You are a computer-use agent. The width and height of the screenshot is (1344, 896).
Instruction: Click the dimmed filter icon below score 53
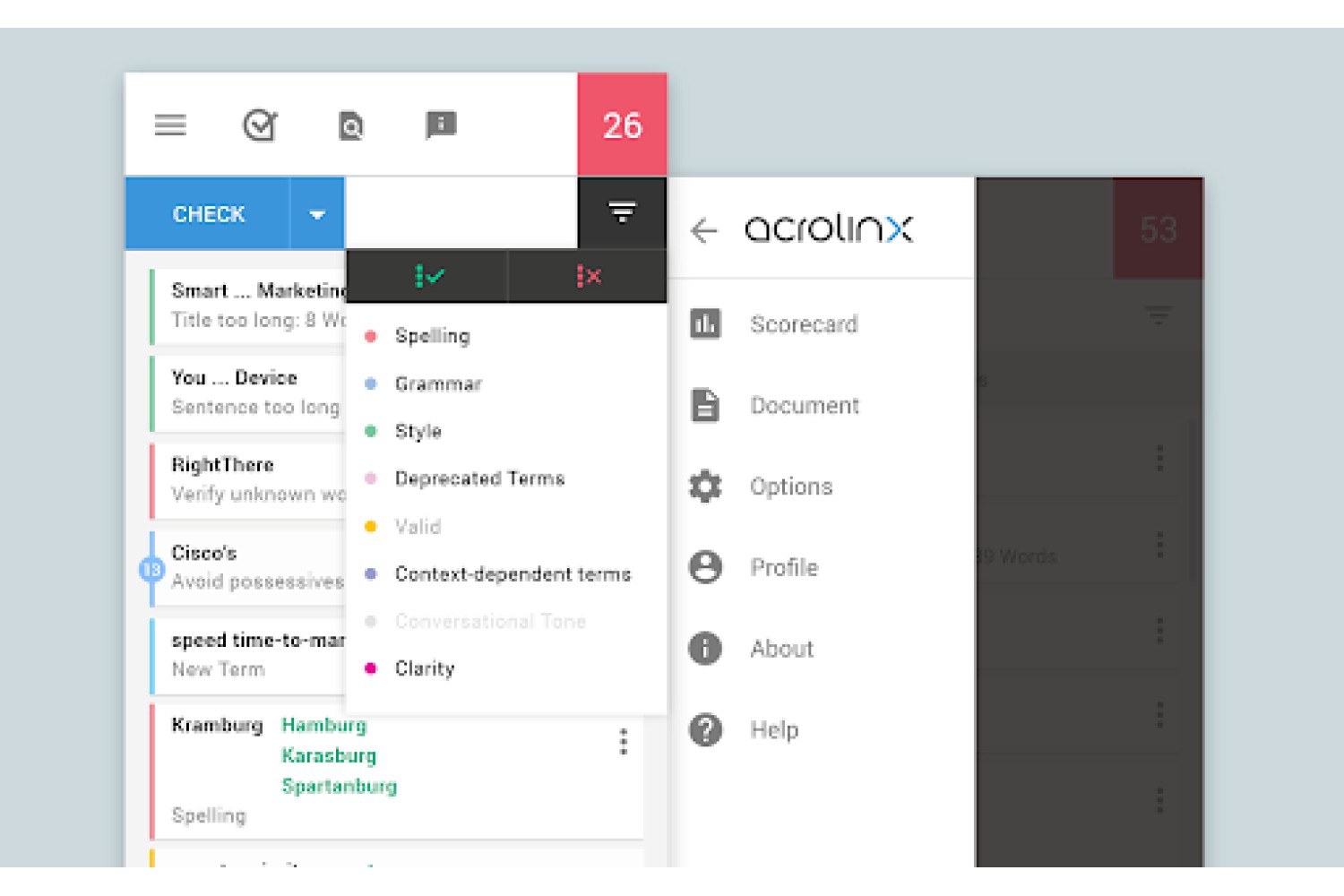[1159, 314]
